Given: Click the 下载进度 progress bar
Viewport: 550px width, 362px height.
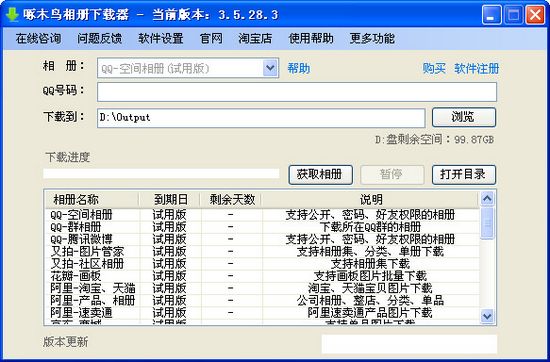Looking at the screenshot, I should click(161, 174).
